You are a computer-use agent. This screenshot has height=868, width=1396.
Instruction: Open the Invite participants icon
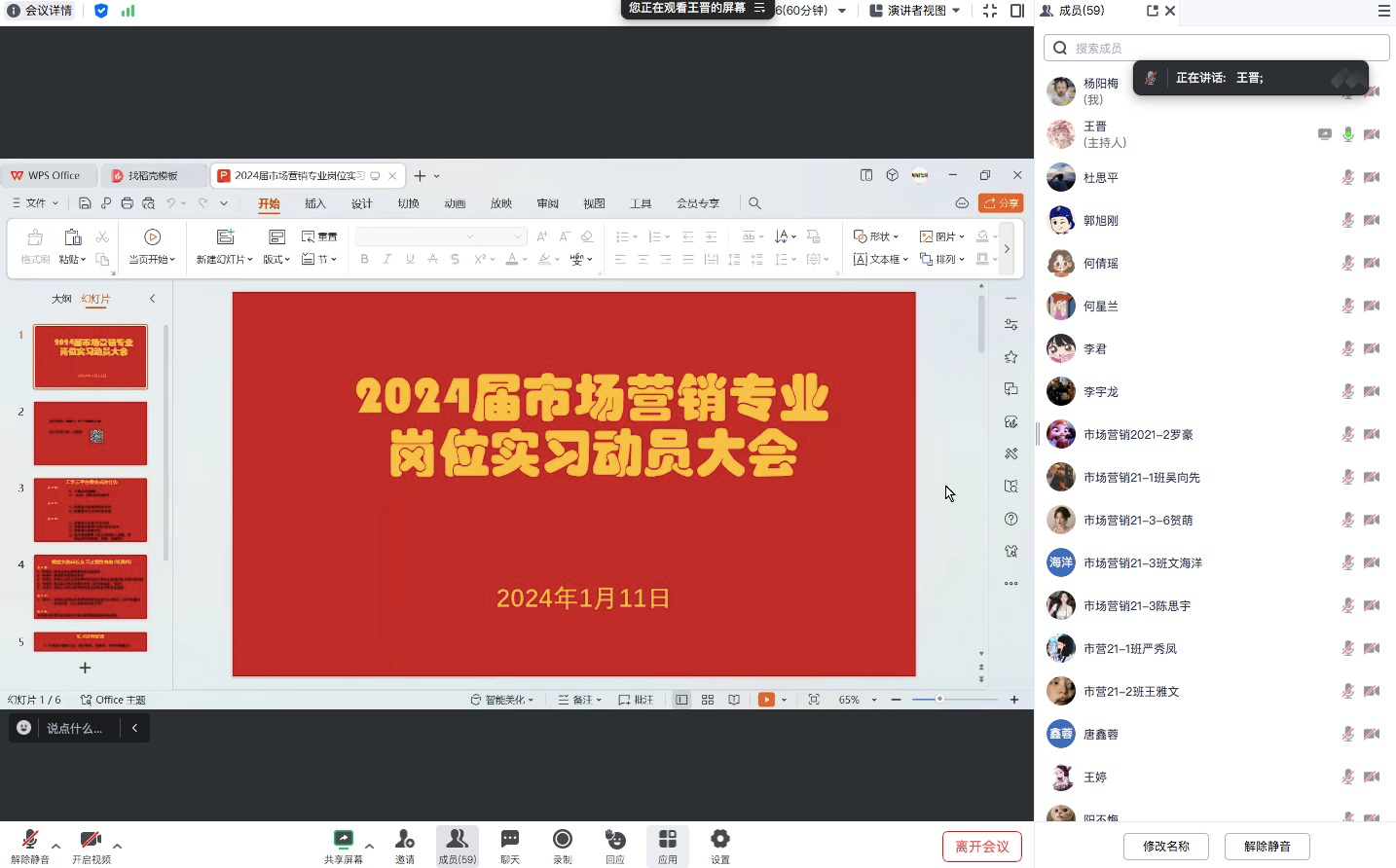[405, 840]
